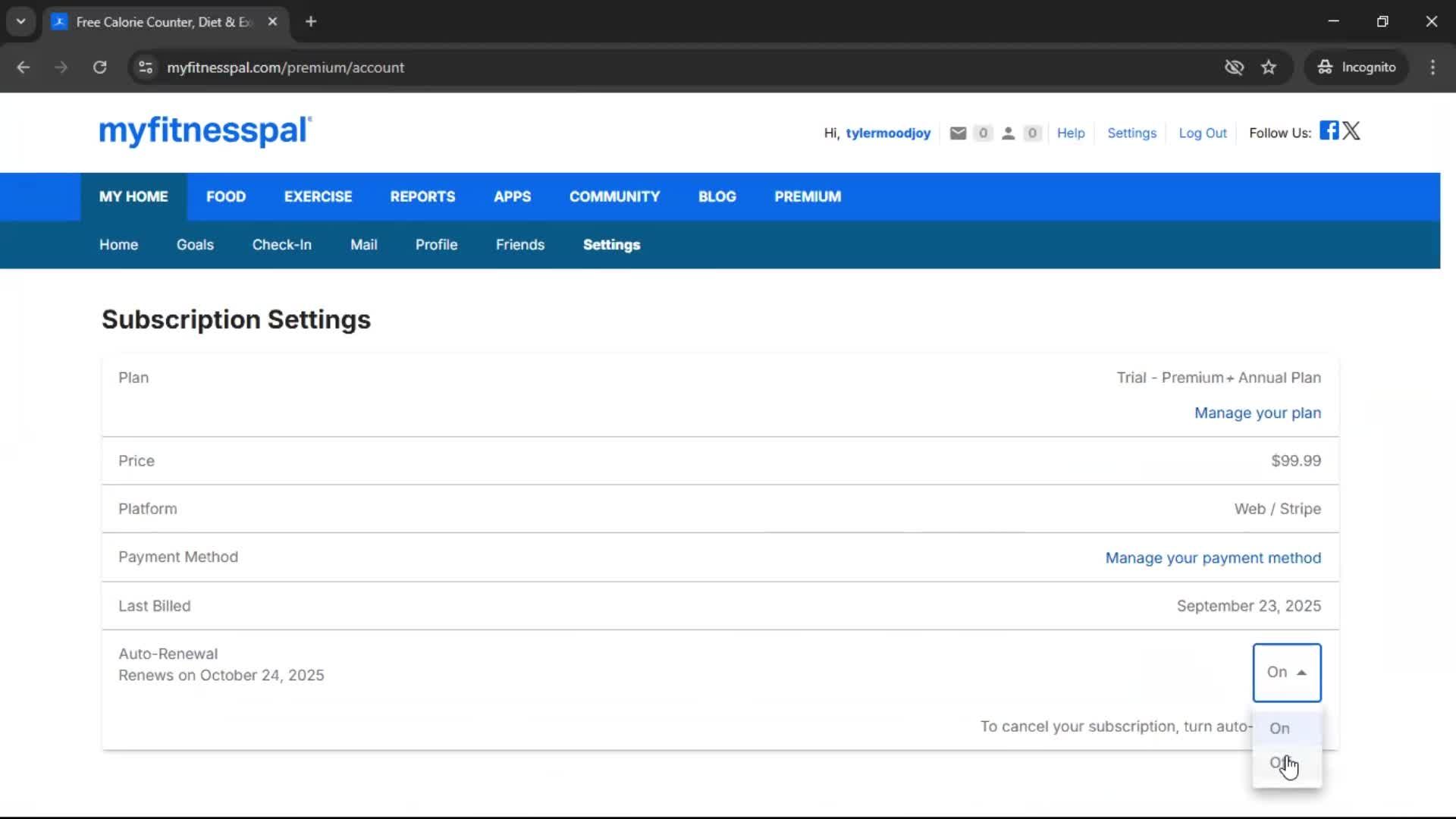Click the September 23, 2025 billing date
Image resolution: width=1456 pixels, height=819 pixels.
pyautogui.click(x=1248, y=606)
